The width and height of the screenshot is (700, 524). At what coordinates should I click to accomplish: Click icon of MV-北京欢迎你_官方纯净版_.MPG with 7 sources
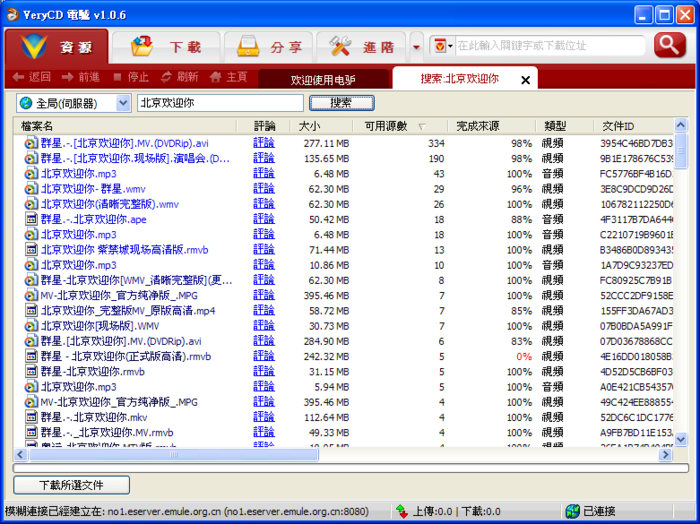(31, 295)
